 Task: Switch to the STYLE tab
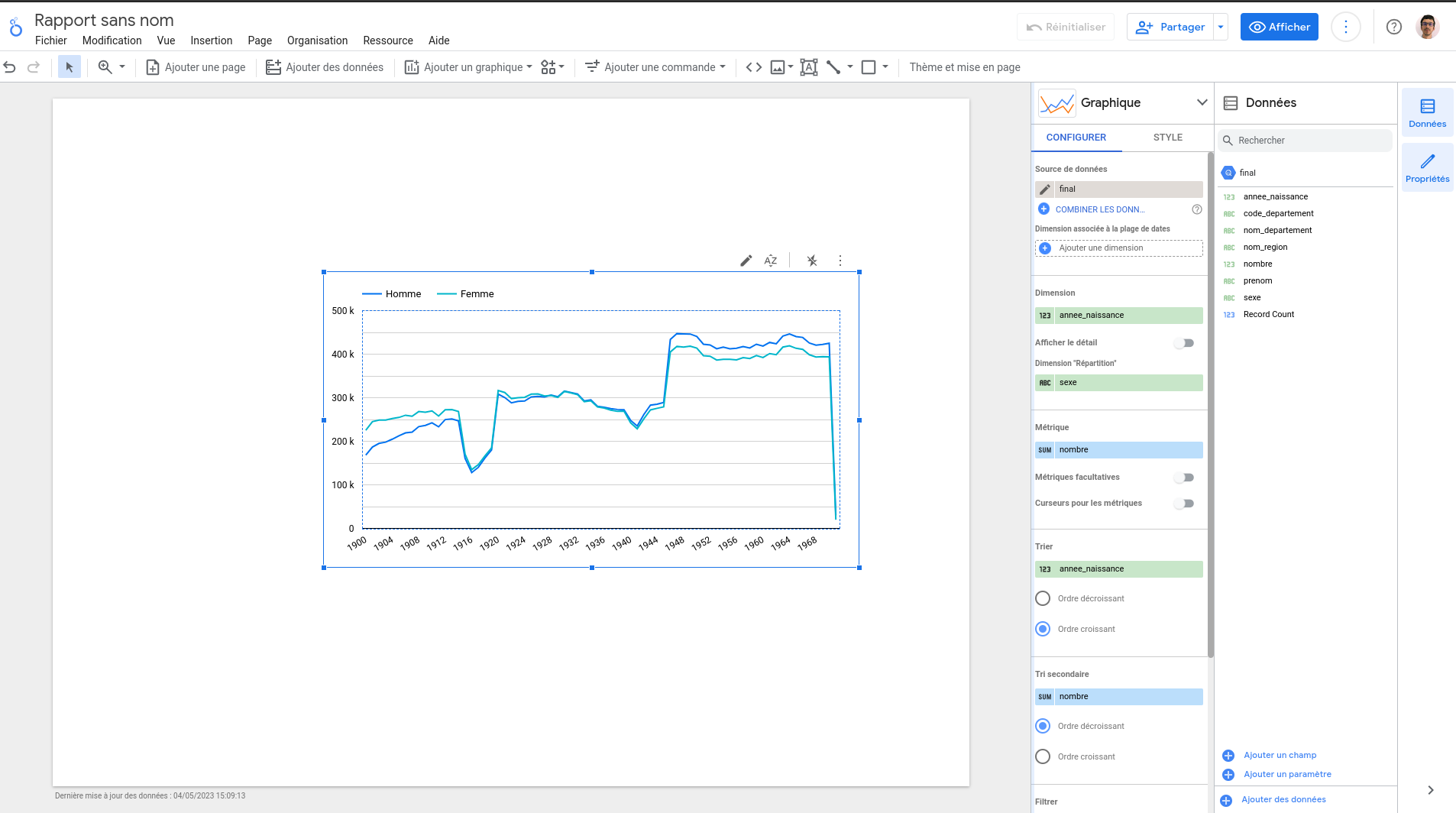1167,138
